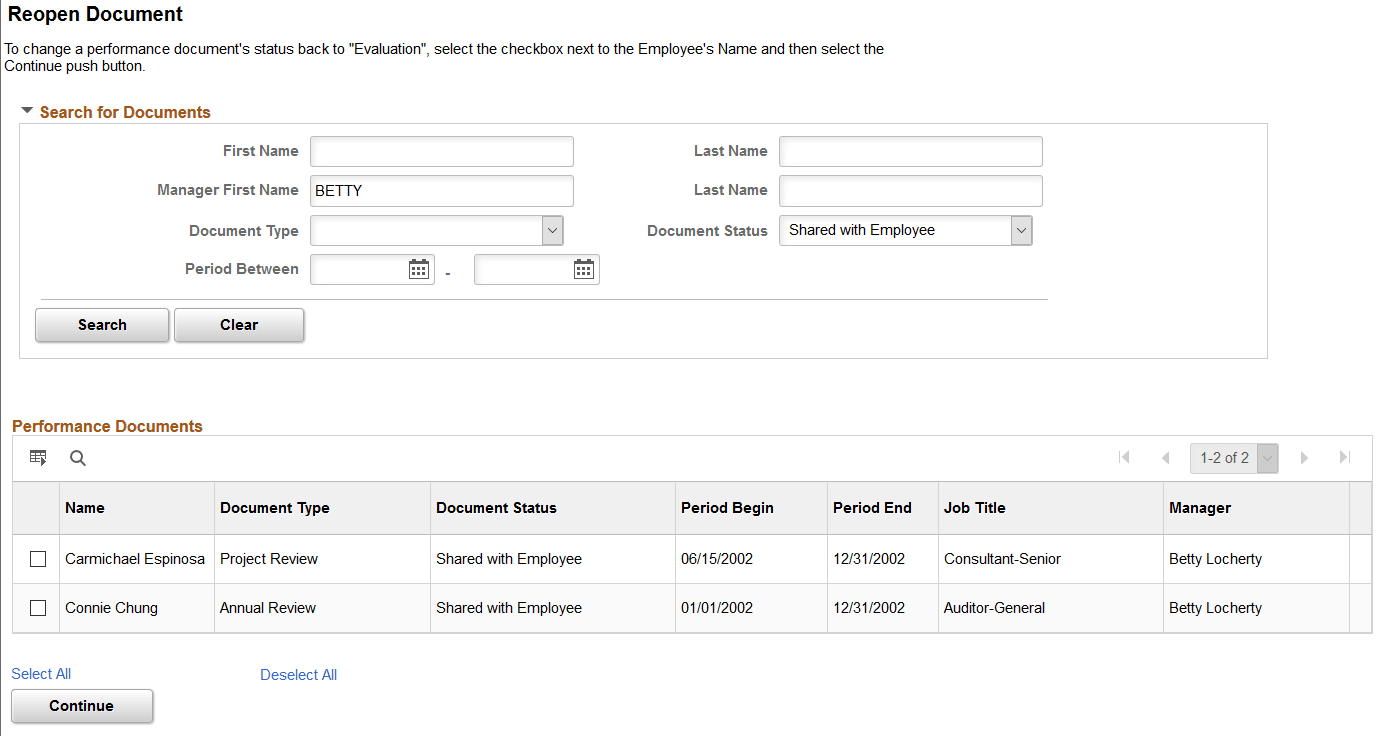Collapse the Search for Documents section

[26, 111]
